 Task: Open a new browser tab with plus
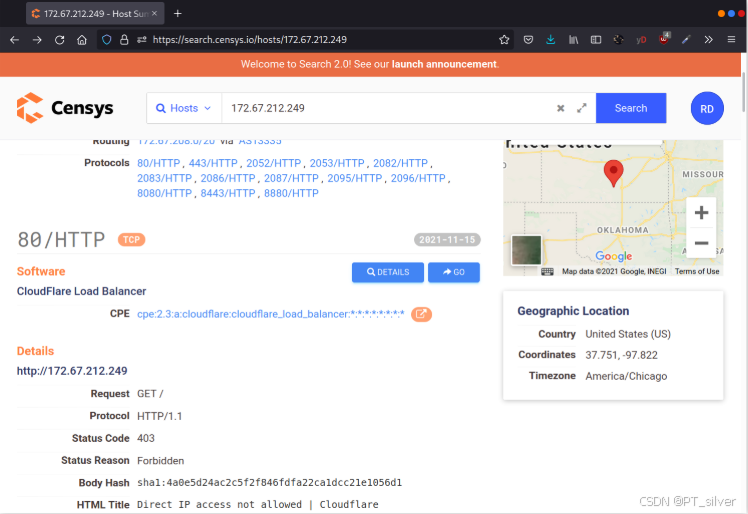[x=177, y=13]
